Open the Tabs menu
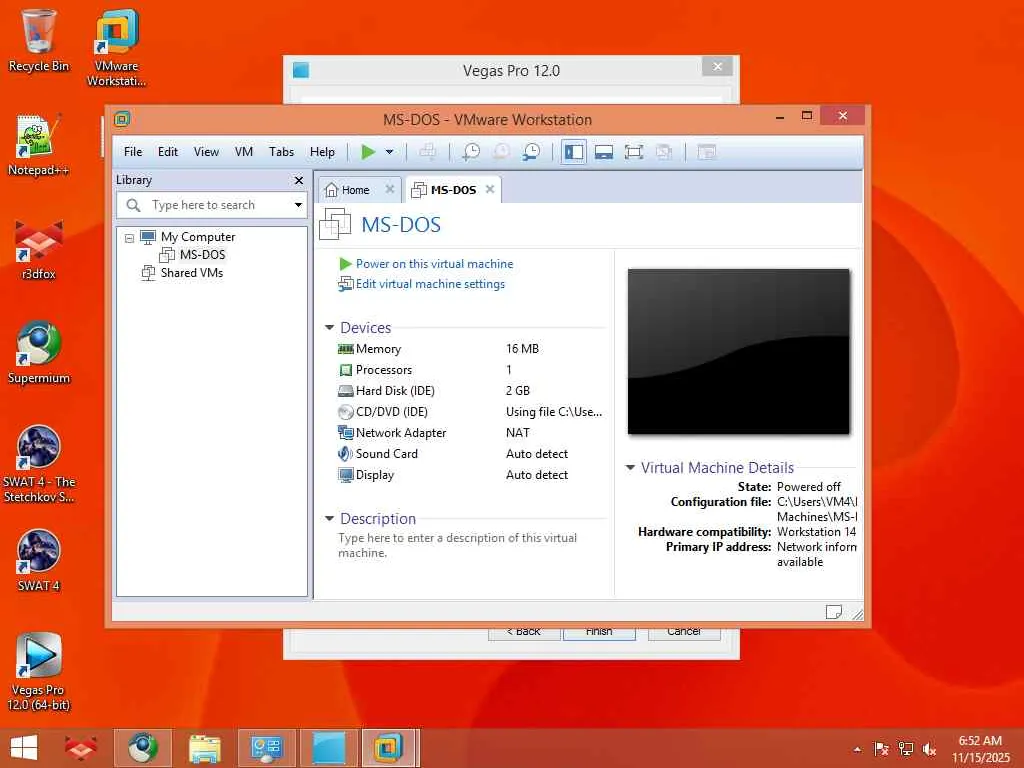 [281, 152]
